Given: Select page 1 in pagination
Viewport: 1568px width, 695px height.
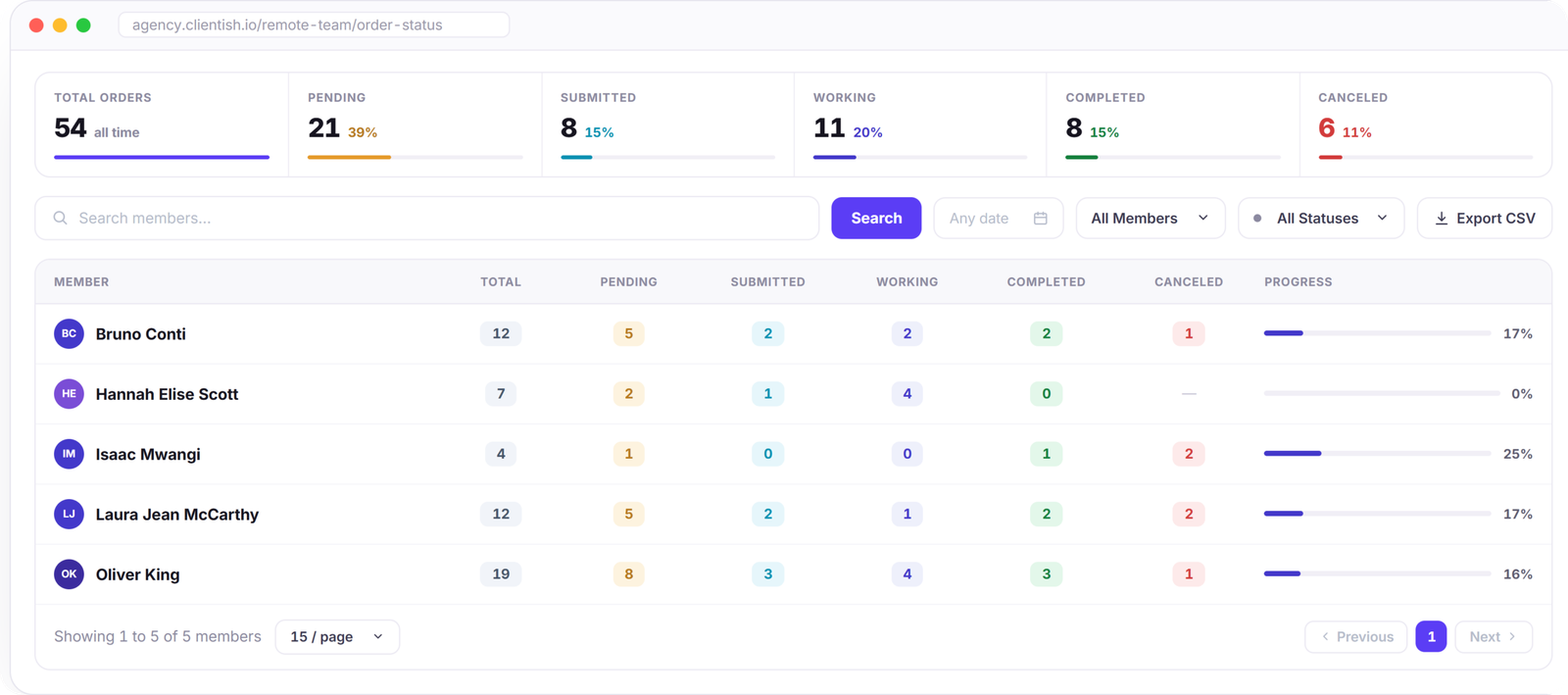Looking at the screenshot, I should pyautogui.click(x=1431, y=637).
